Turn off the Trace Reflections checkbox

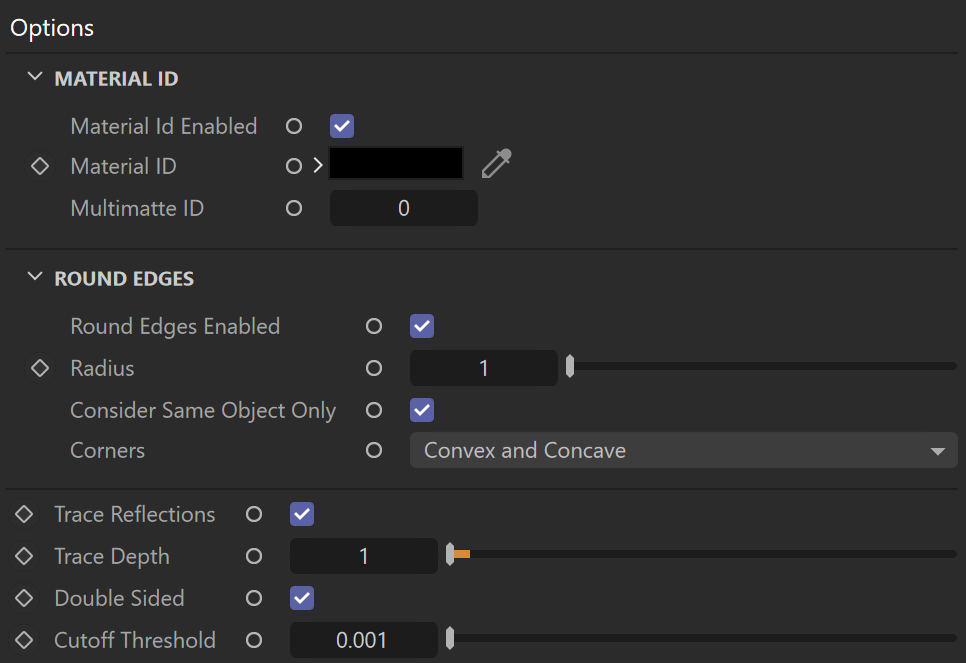click(302, 515)
